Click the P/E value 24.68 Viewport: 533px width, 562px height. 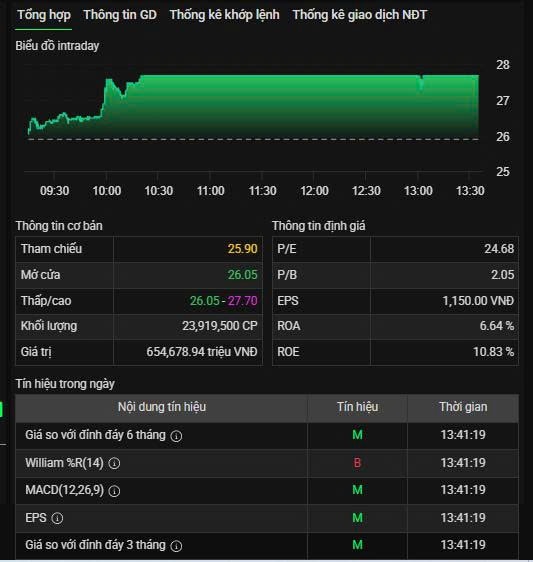point(499,249)
